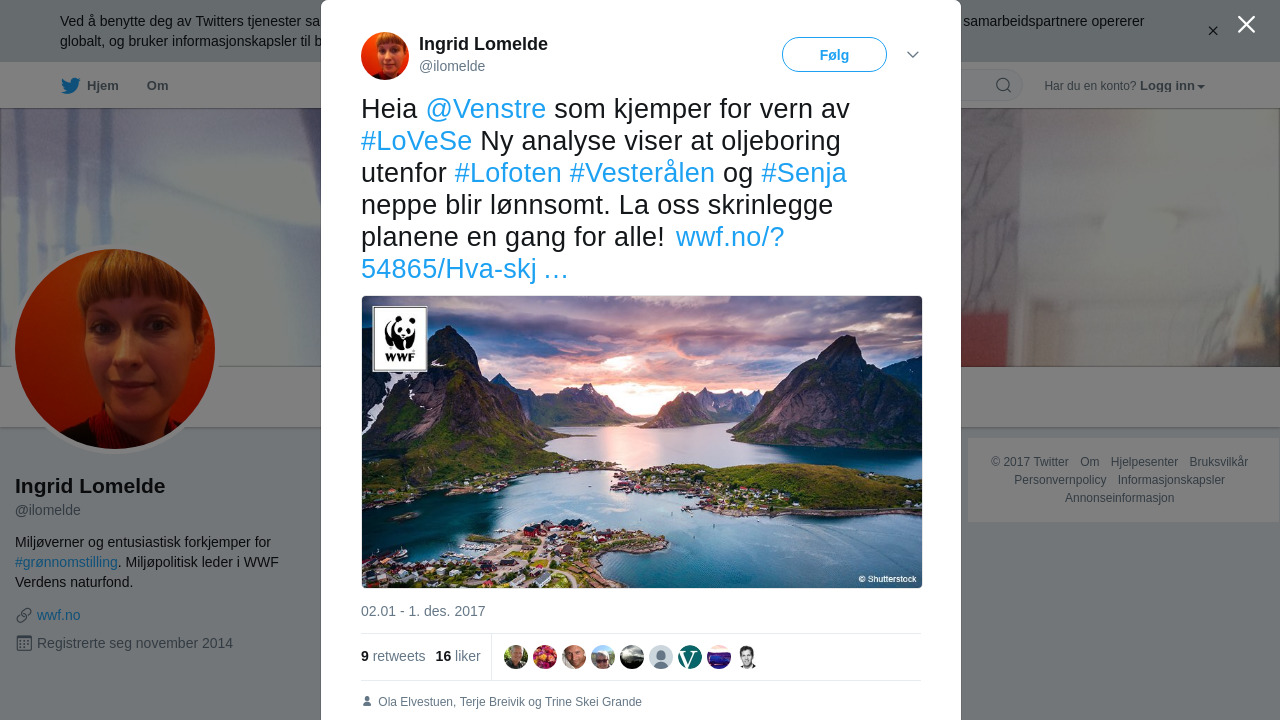Screen dimensions: 1280x720
Task: Close the tweet overlay with large X
Action: pos(1246,24)
